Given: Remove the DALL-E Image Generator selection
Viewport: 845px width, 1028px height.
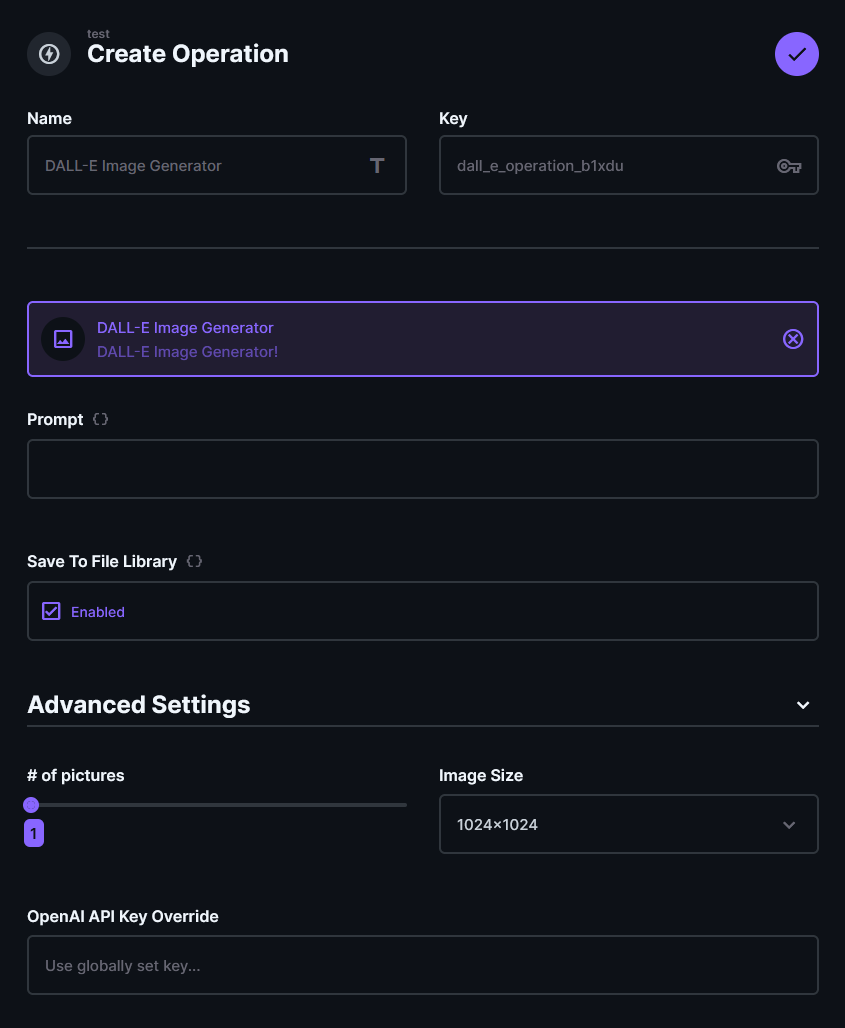Looking at the screenshot, I should 793,339.
